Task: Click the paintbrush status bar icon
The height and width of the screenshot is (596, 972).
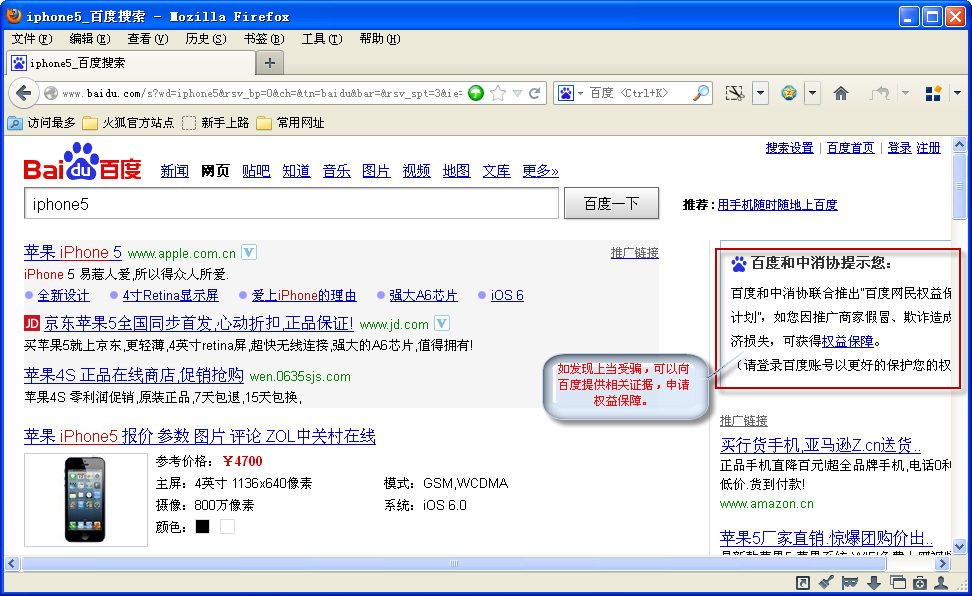Action: (x=826, y=582)
